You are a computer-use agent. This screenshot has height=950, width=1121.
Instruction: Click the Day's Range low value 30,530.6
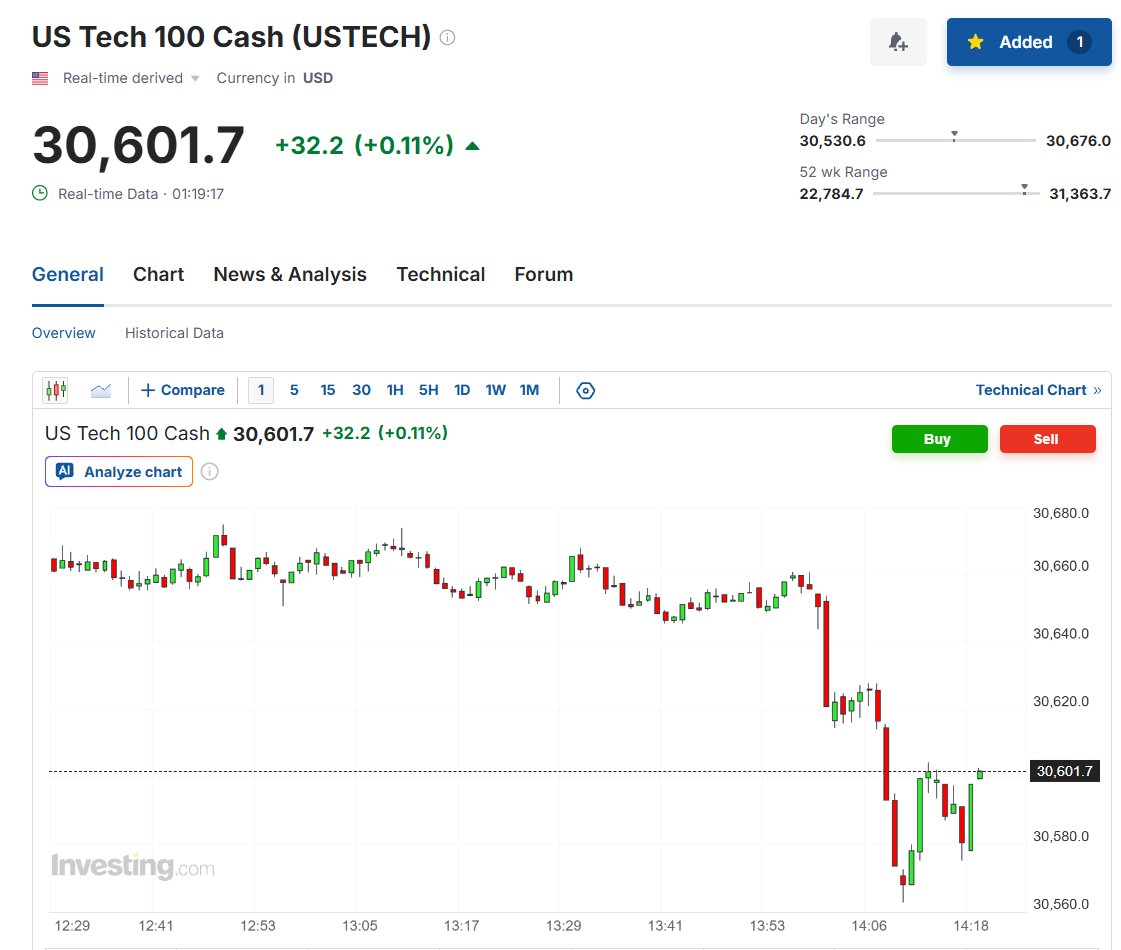(832, 141)
